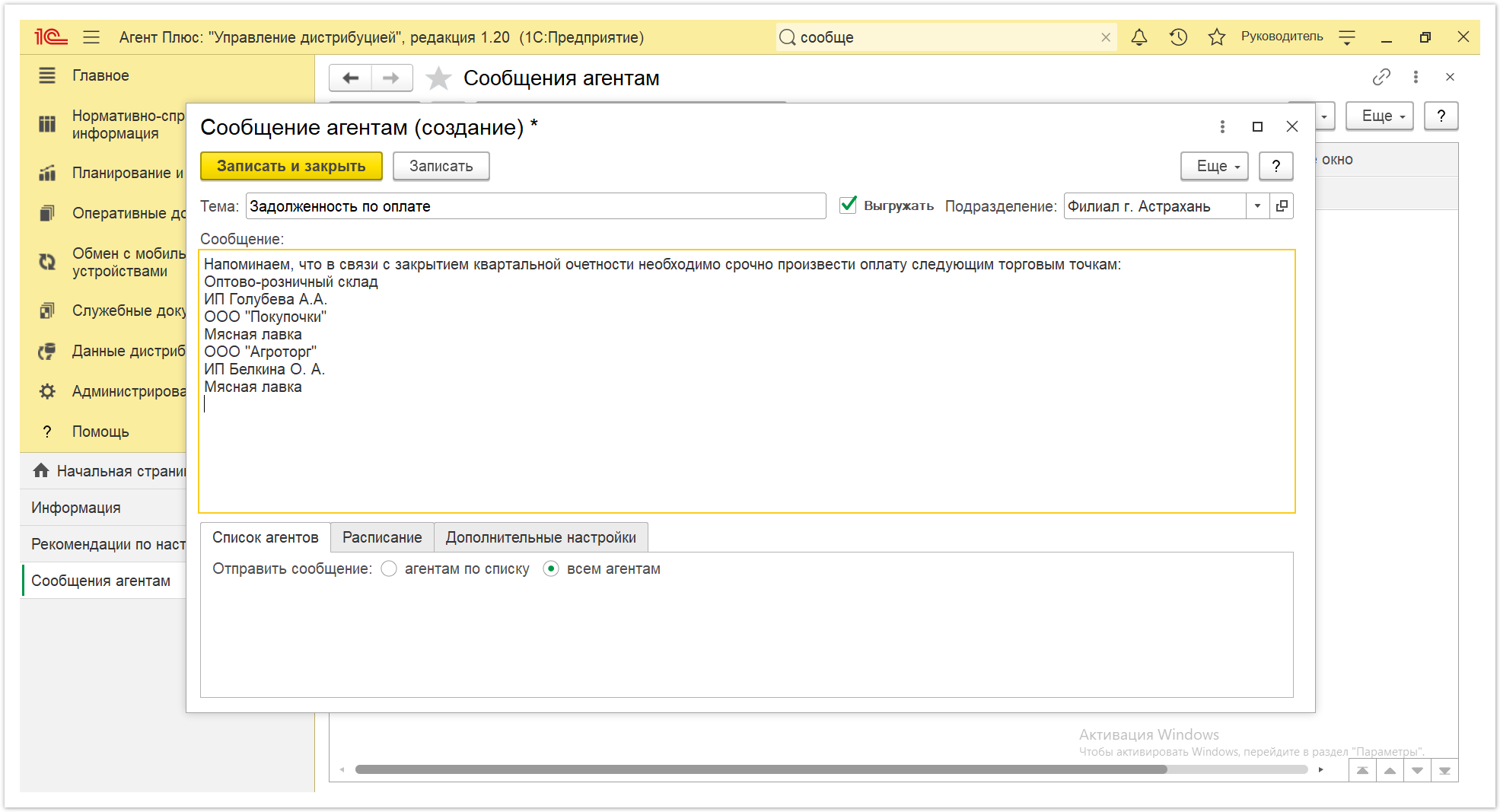Open Администрирование section gear
This screenshot has width=1500, height=812.
click(47, 391)
